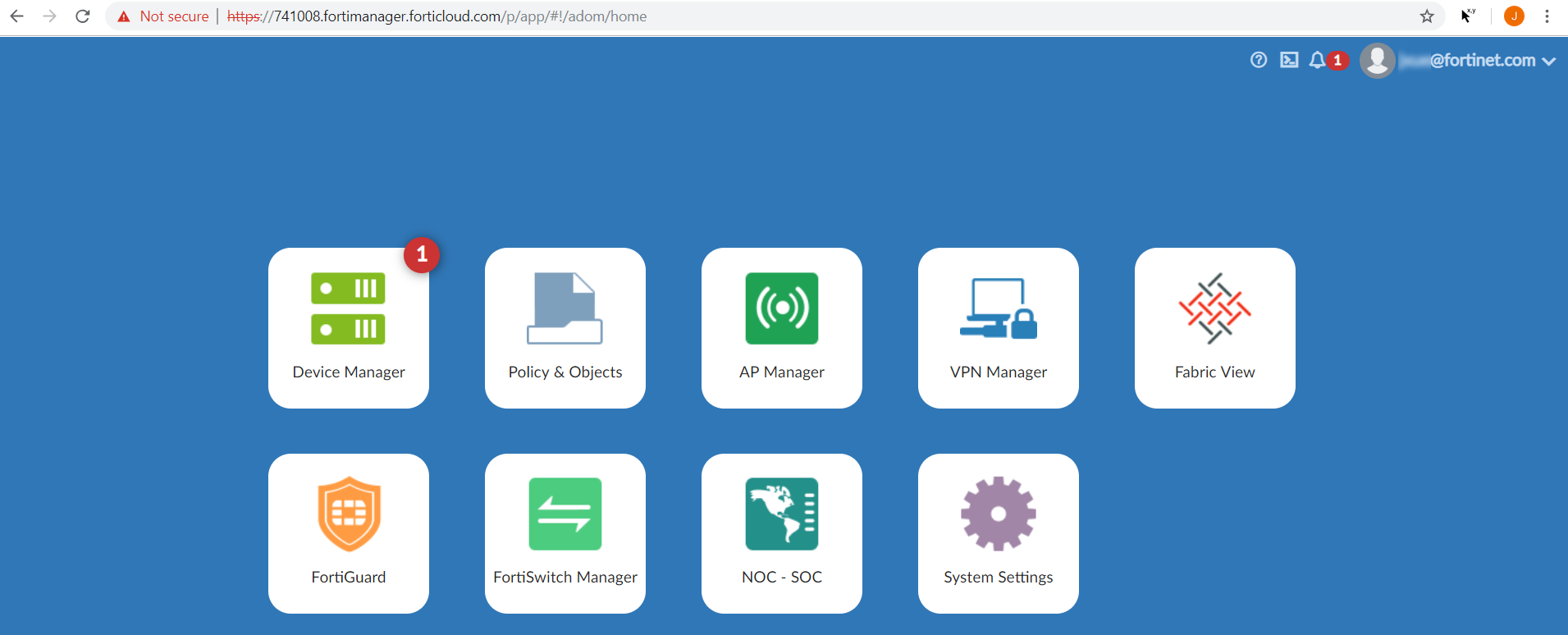Launch the AP Manager module

782,328
